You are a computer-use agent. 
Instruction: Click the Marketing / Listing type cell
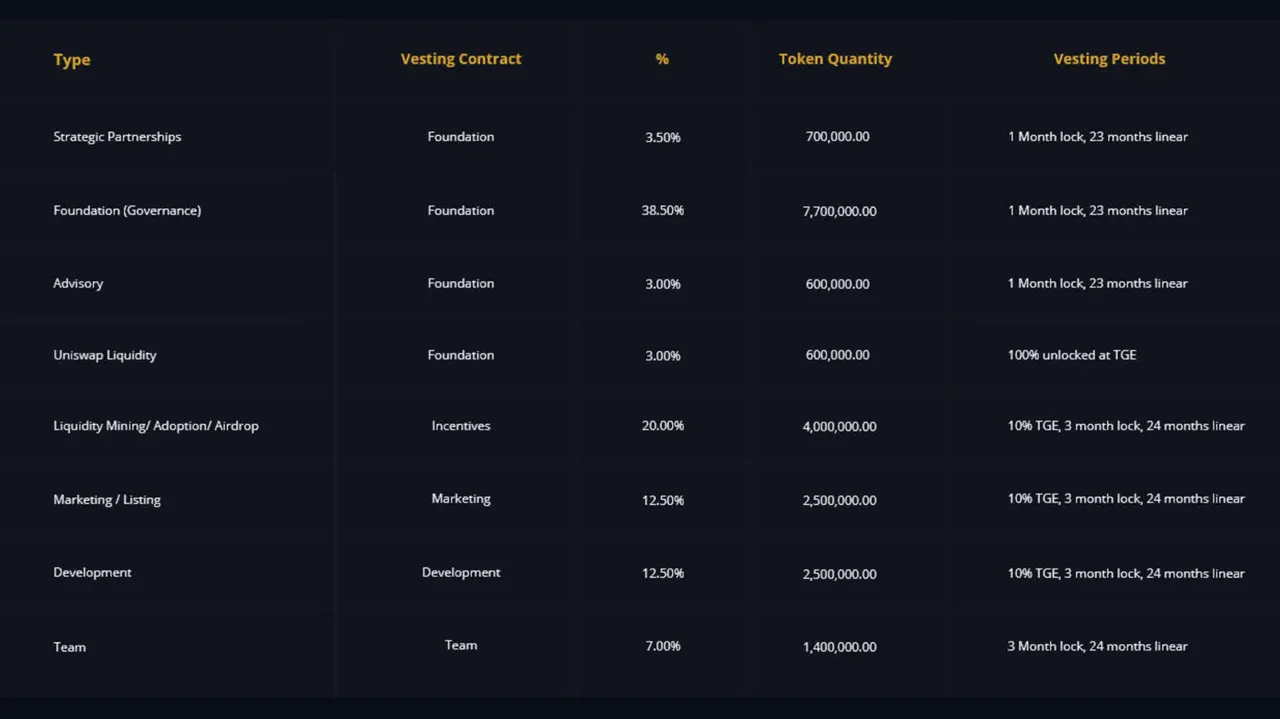[107, 500]
